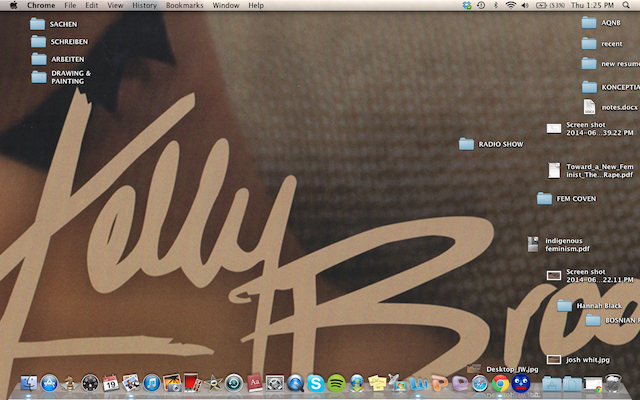This screenshot has width=640, height=400.
Task: Open Finder from the dock
Action: pyautogui.click(x=28, y=382)
